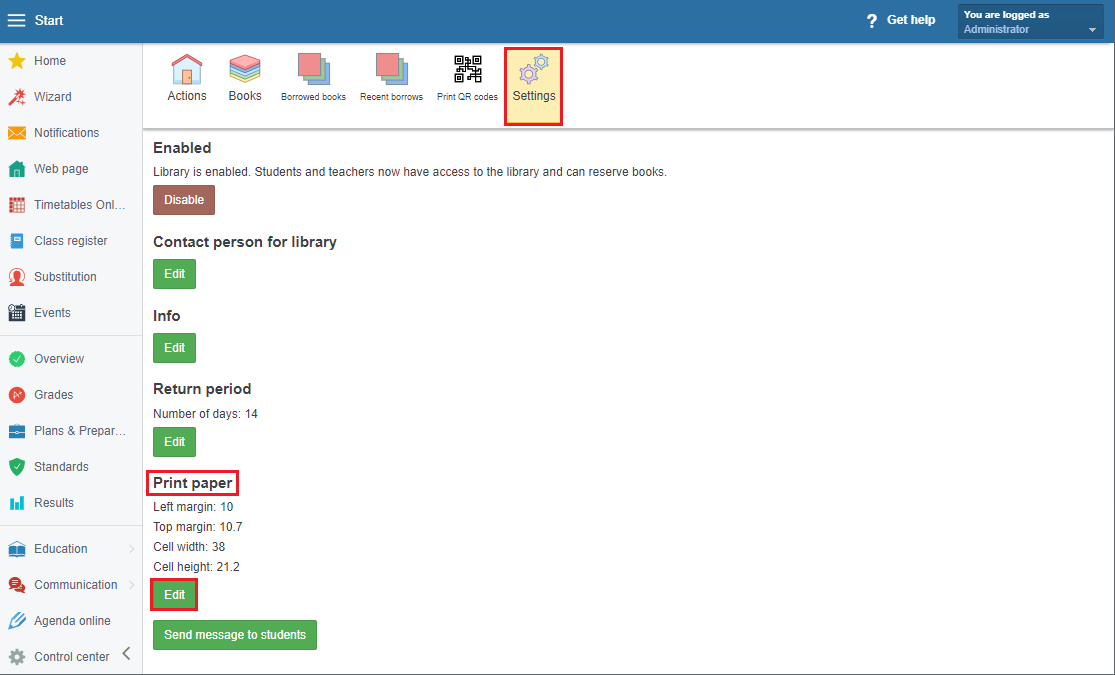Click the 'Number of days: 14' text
This screenshot has height=675, width=1115.
coord(206,414)
